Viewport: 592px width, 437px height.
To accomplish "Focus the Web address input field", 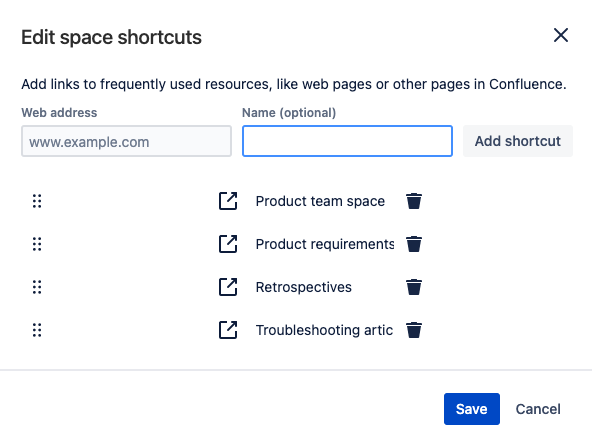I will click(x=126, y=141).
